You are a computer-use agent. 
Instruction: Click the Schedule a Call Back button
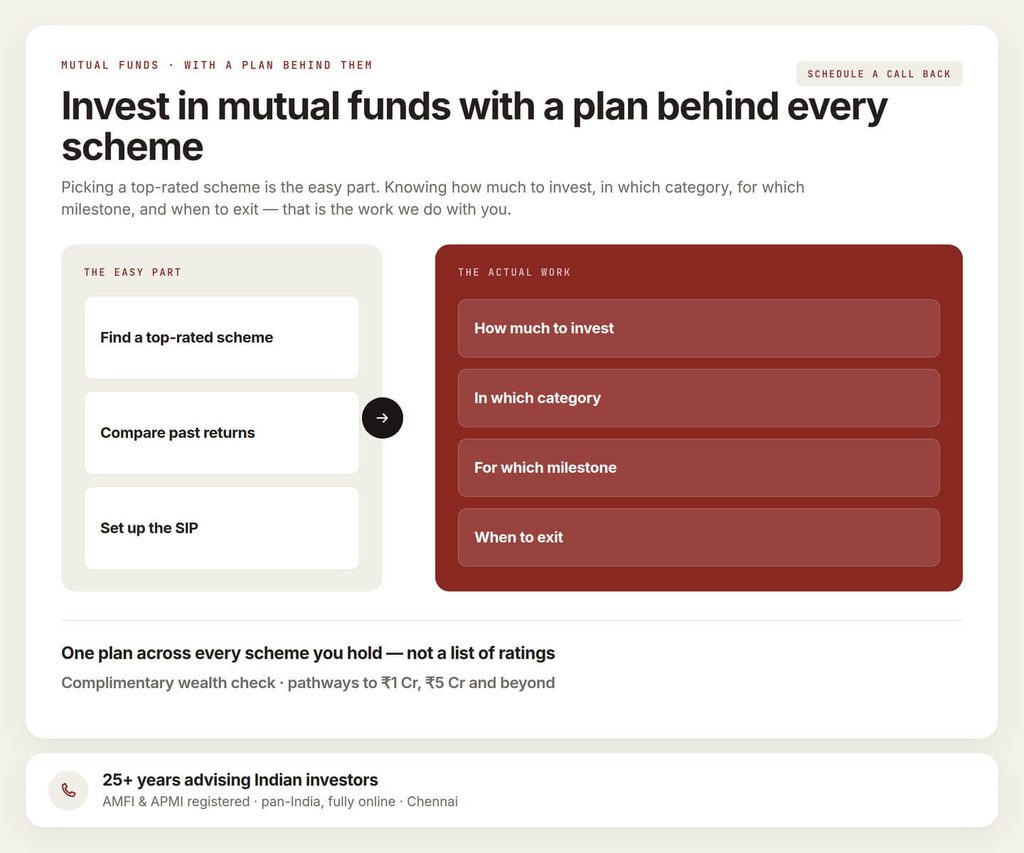(879, 74)
